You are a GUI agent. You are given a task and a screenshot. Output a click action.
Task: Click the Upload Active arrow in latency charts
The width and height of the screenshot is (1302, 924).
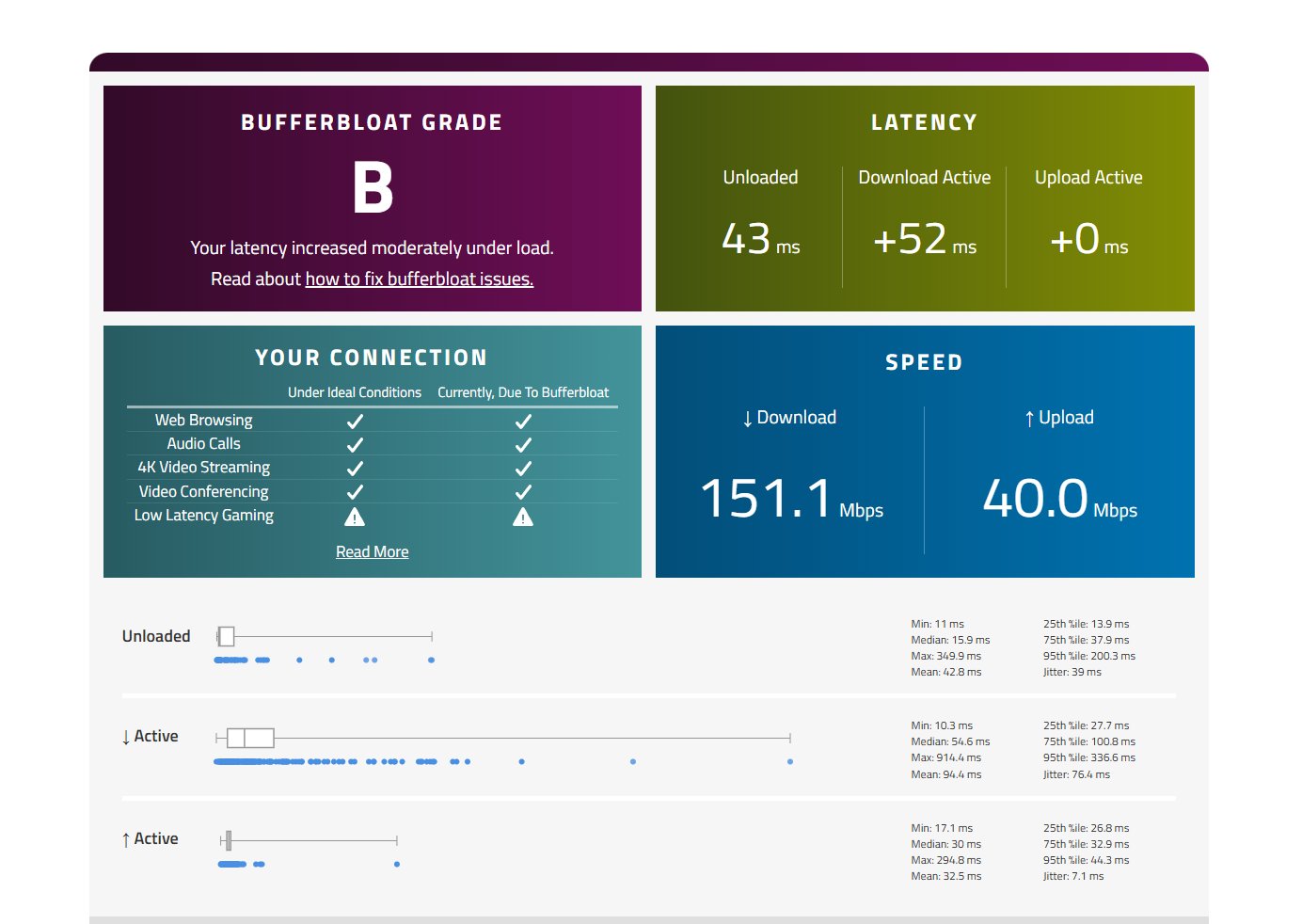tap(127, 838)
